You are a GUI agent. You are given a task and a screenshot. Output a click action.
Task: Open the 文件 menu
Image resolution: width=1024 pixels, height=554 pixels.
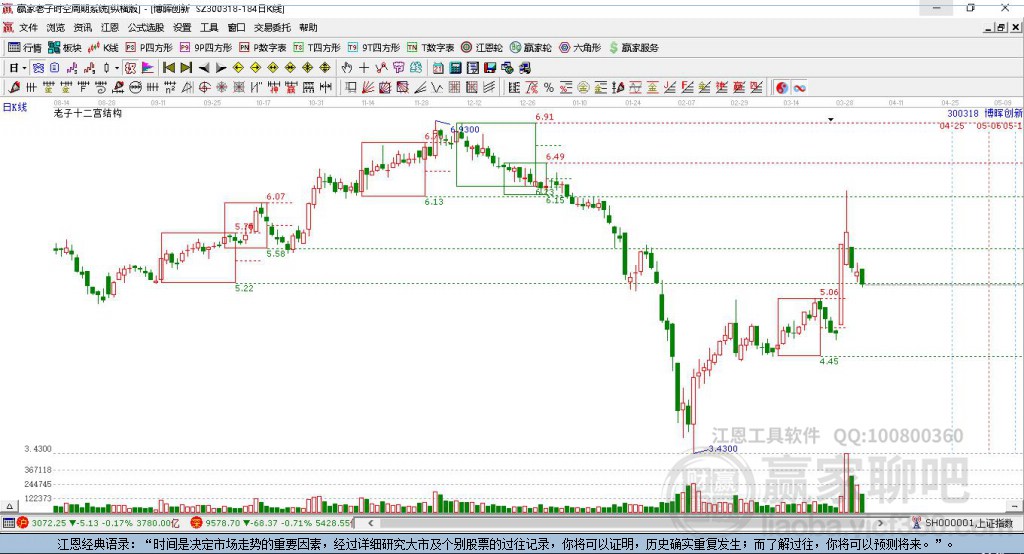28,27
